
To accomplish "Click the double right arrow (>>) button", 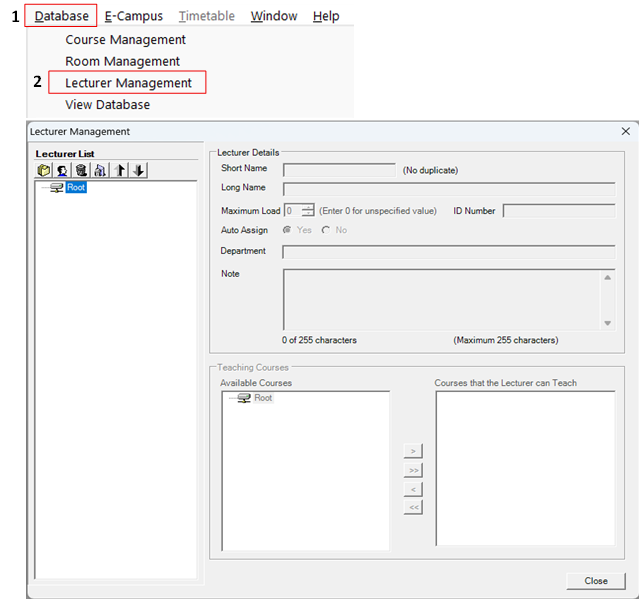I will coord(413,470).
